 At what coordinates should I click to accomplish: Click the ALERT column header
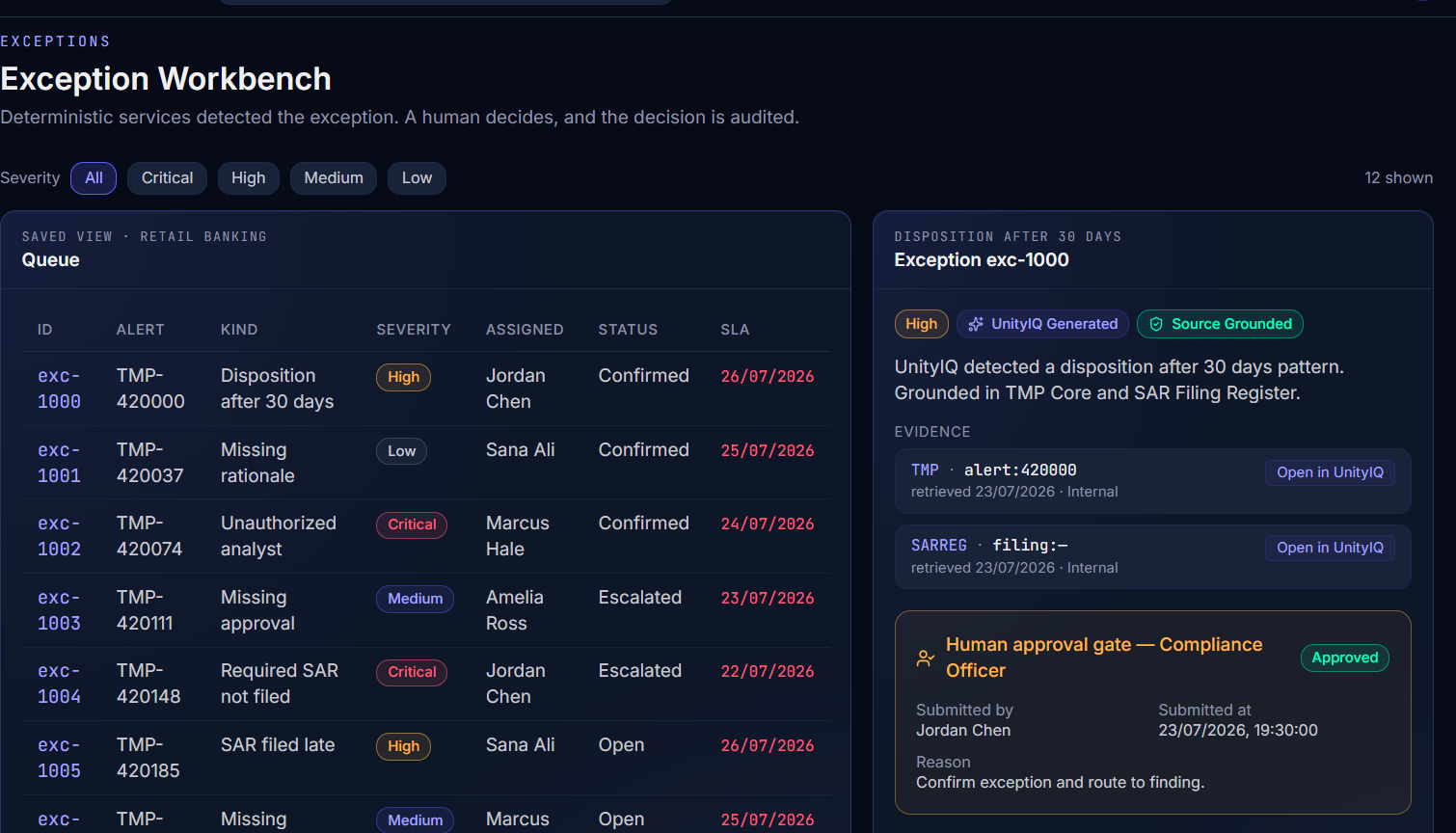pyautogui.click(x=141, y=330)
